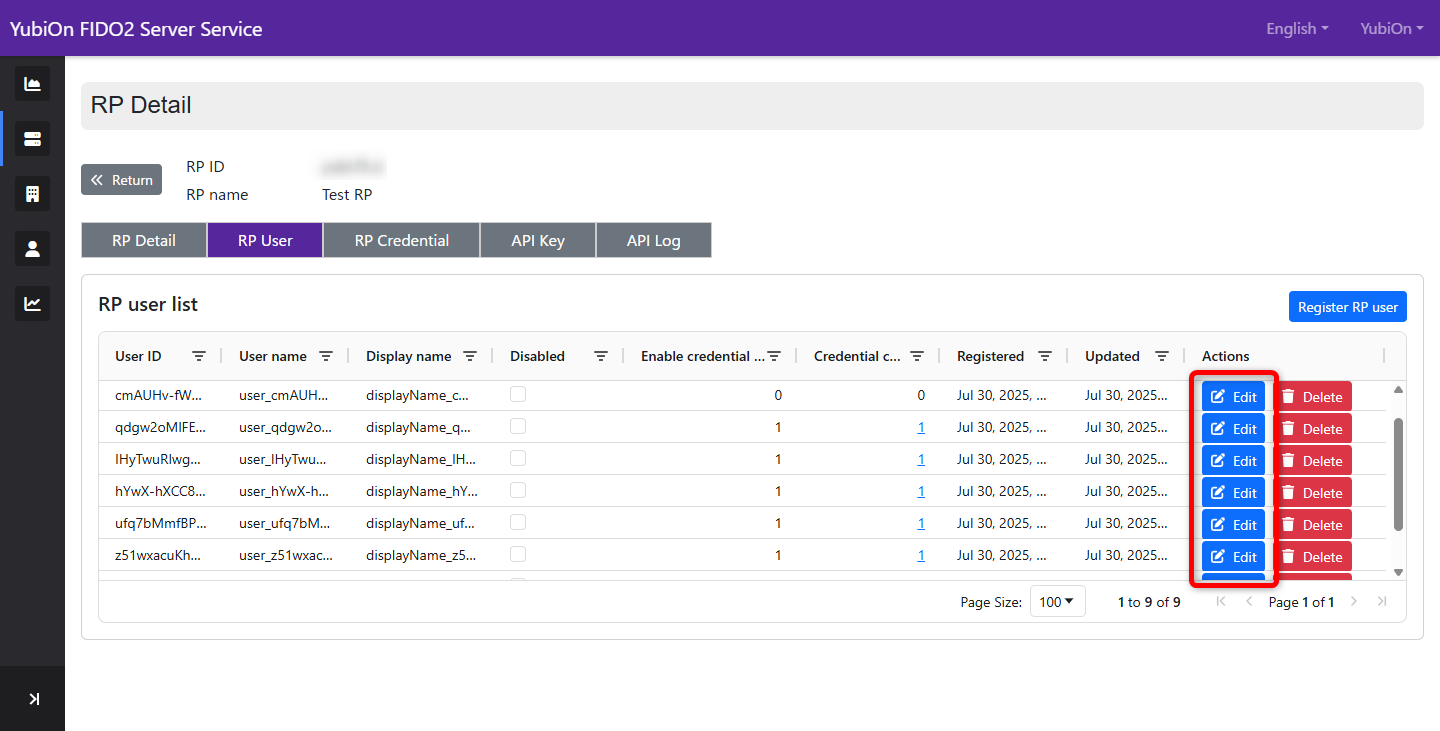Open the YubiOn account dropdown
1440x731 pixels.
tap(1392, 28)
